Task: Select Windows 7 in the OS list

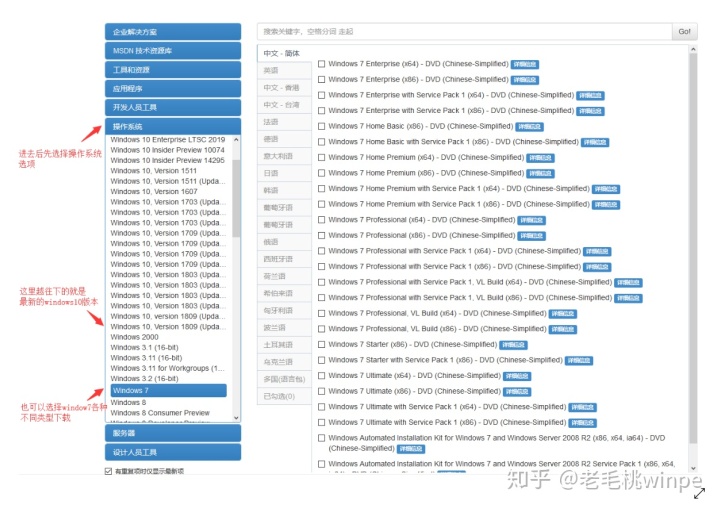Action: point(168,391)
